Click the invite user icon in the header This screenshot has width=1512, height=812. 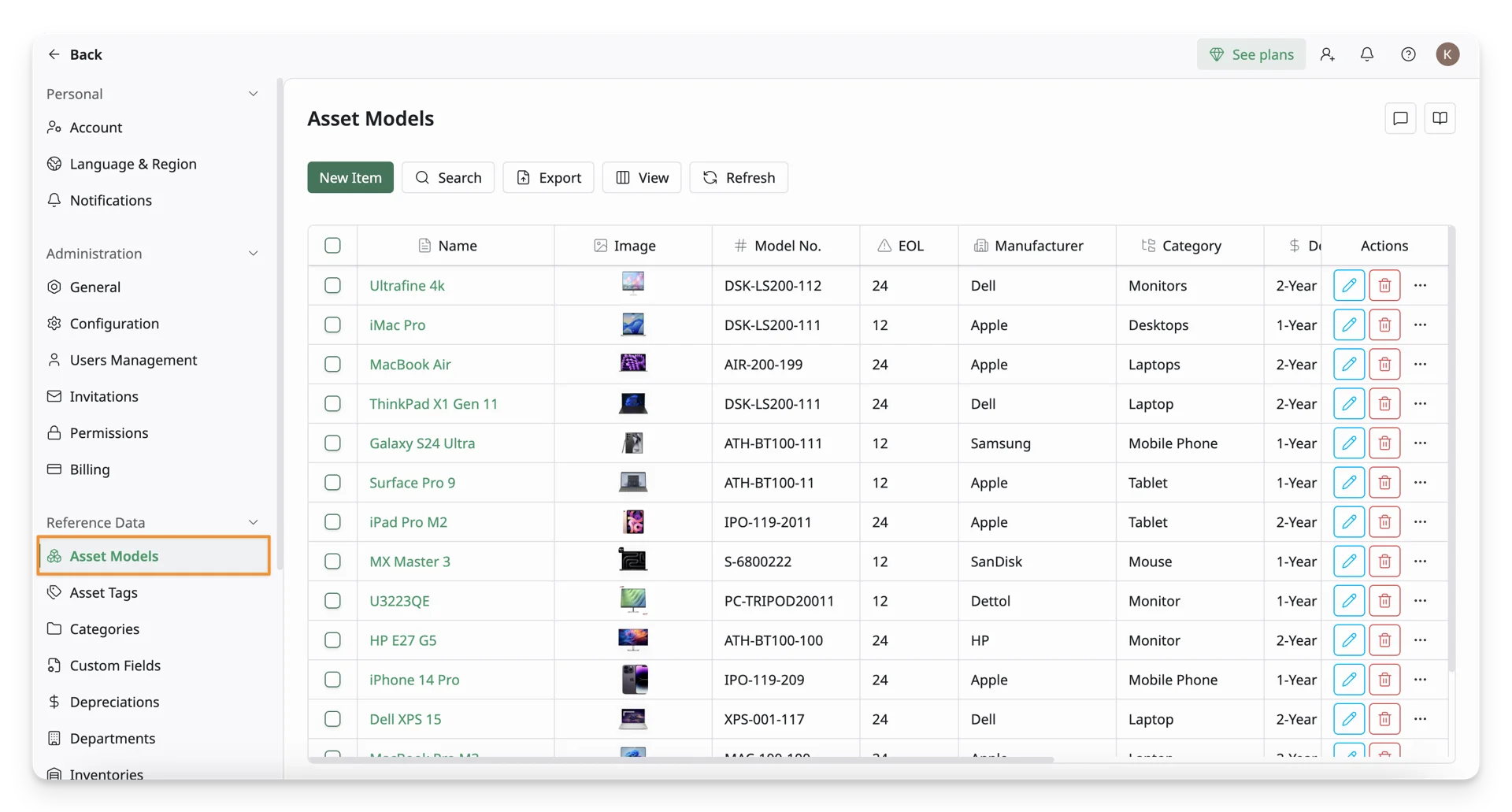point(1327,54)
